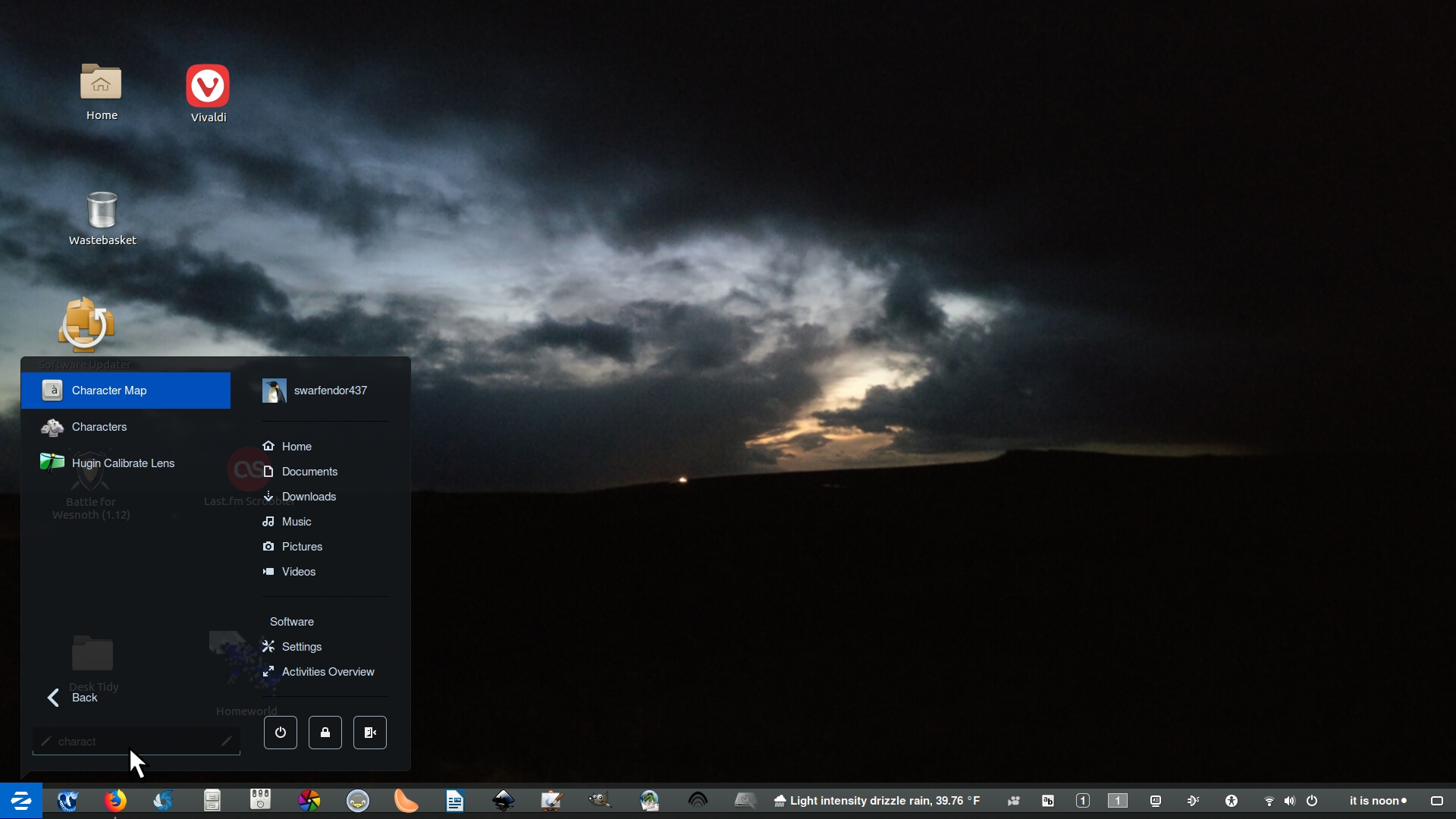Open LibreOffice Writer taskbar icon
Screen dimensions: 1456x819
point(454,801)
